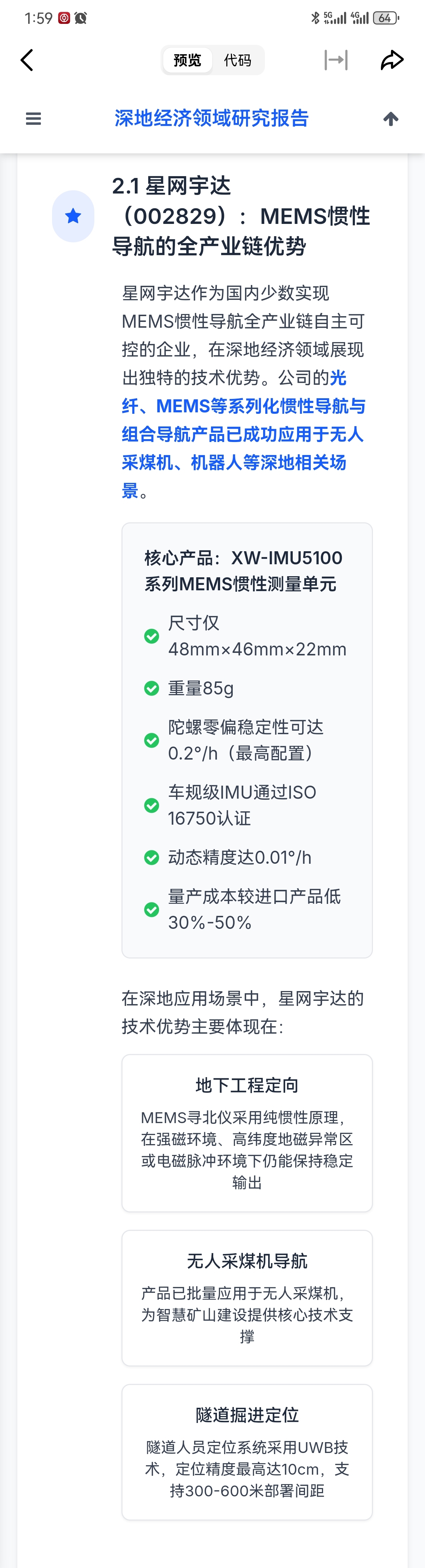Tap the green check beside 重量85g

pyautogui.click(x=151, y=688)
